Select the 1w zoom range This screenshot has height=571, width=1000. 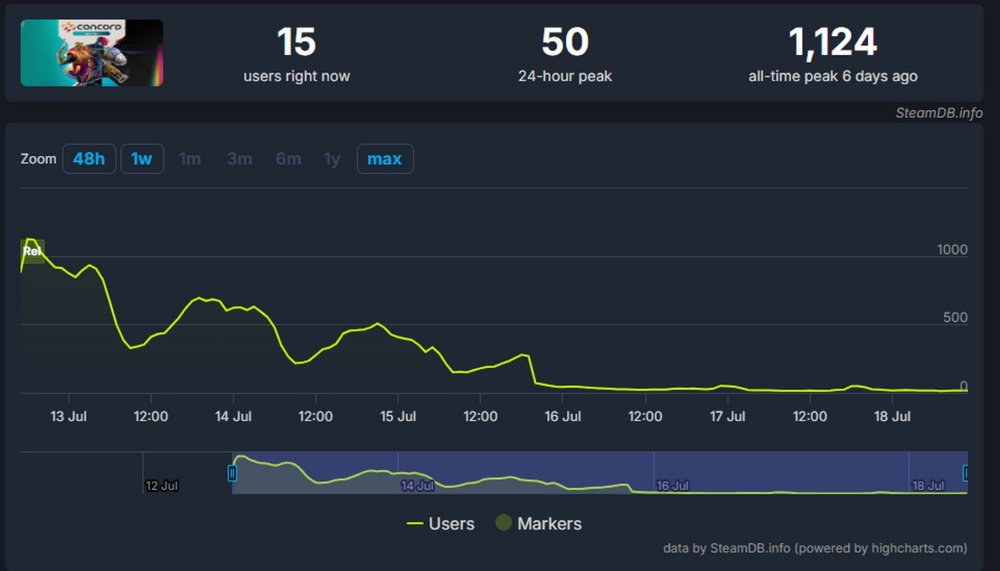(x=142, y=159)
